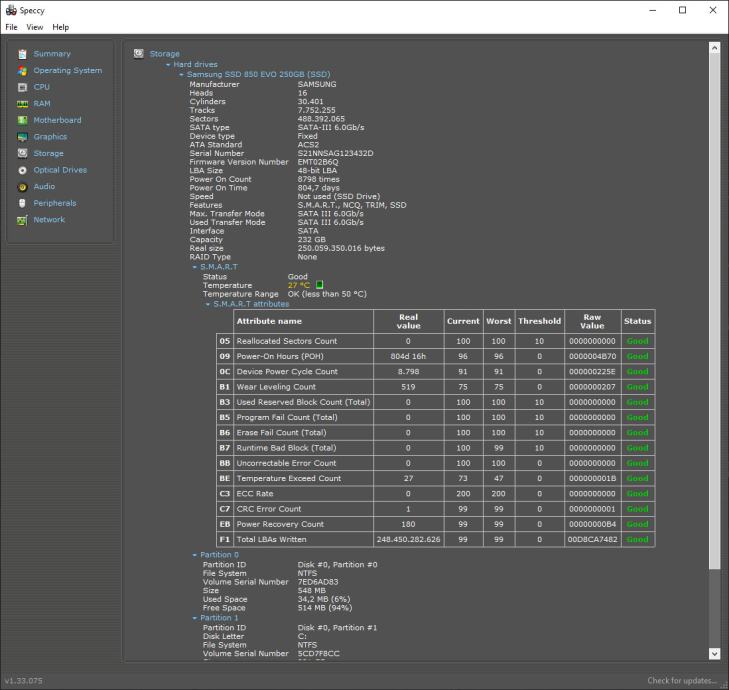This screenshot has width=729, height=690.
Task: Click the Optical Drives disc icon
Action: [x=22, y=170]
